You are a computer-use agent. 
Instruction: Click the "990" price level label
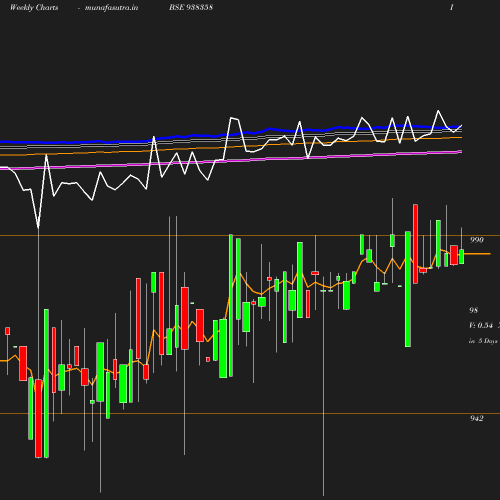coord(477,240)
